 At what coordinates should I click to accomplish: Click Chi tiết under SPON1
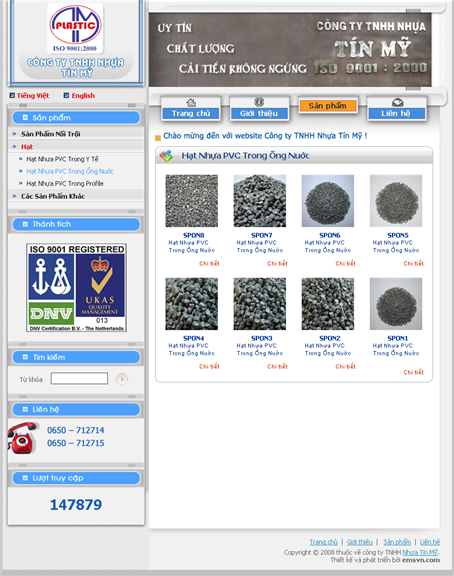click(414, 372)
